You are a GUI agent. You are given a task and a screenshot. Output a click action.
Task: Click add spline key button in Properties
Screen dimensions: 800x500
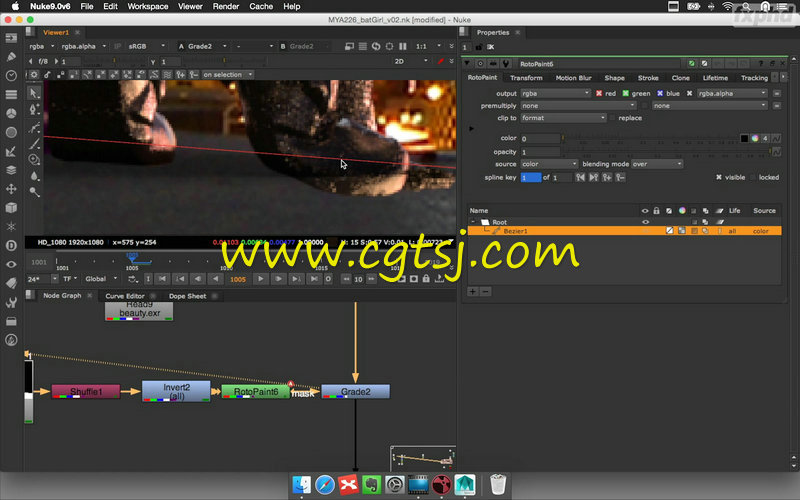(607, 178)
